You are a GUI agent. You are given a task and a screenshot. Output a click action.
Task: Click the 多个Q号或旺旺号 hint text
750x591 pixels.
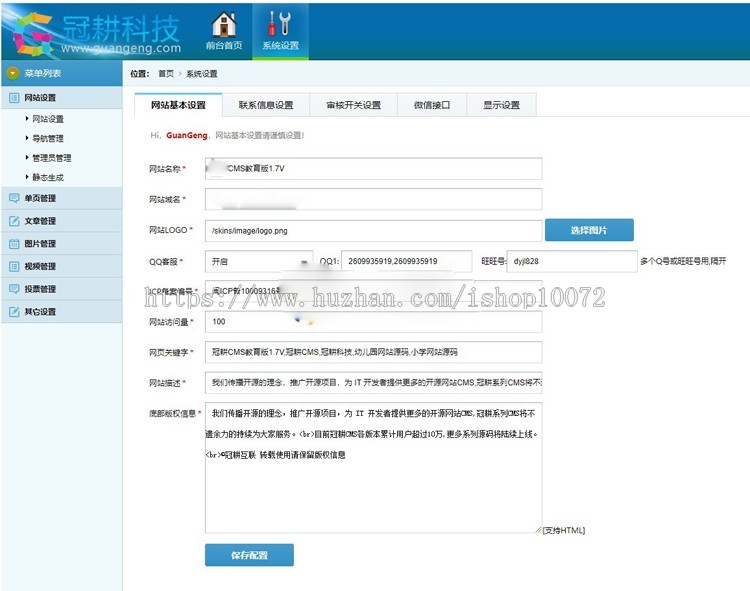683,261
